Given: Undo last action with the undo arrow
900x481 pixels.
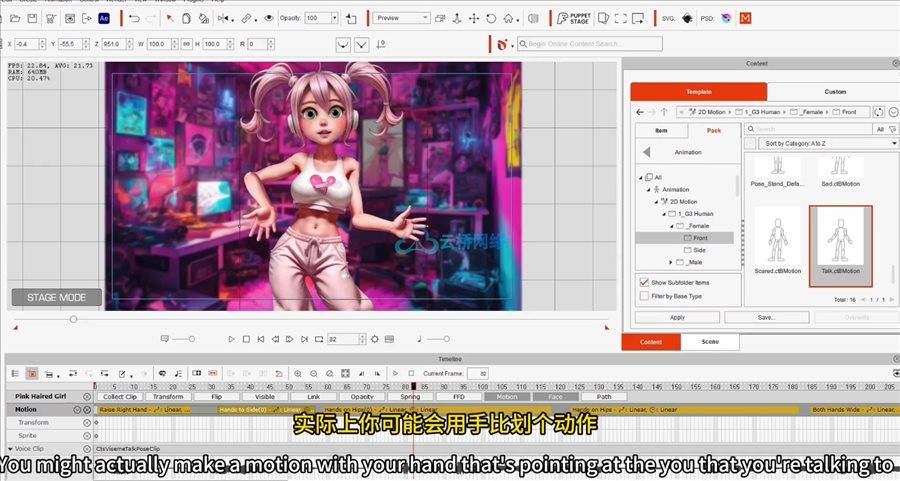Looking at the screenshot, I should [134, 18].
